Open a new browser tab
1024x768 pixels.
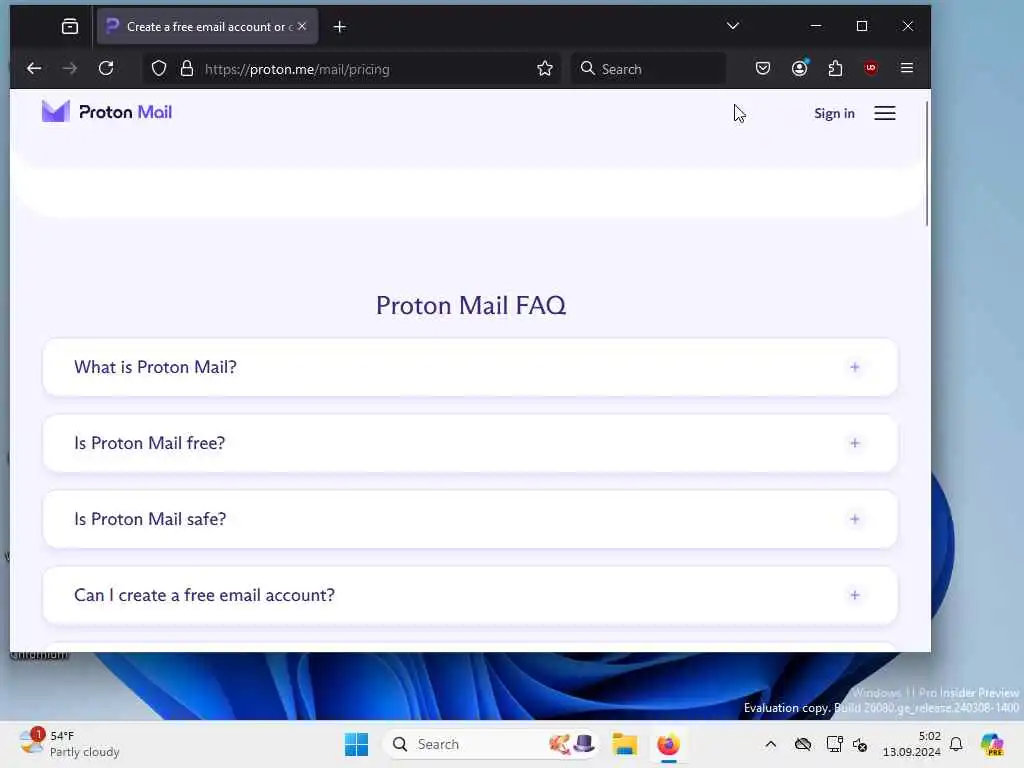[340, 27]
